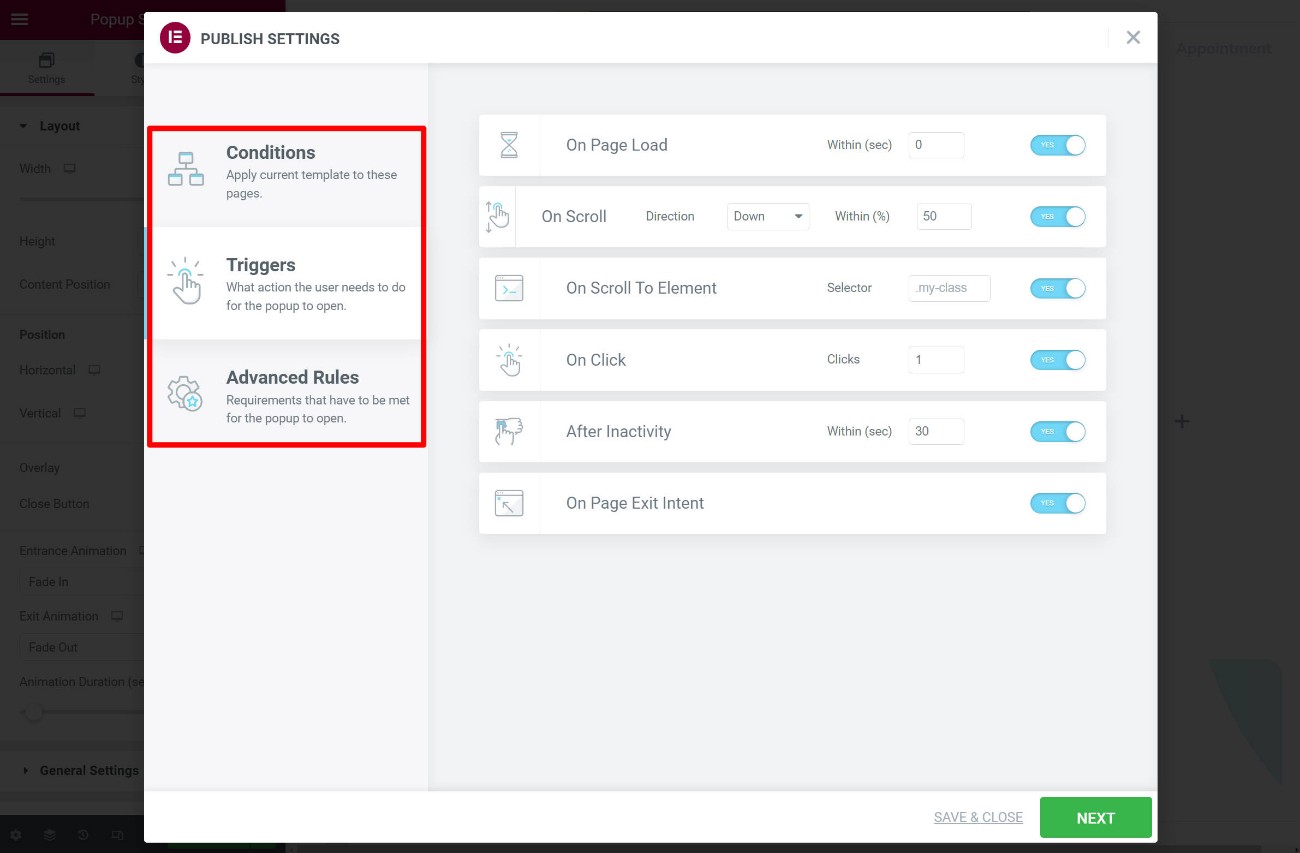The height and width of the screenshot is (853, 1300).
Task: Toggle the On Click trigger switch
Action: pos(1058,360)
